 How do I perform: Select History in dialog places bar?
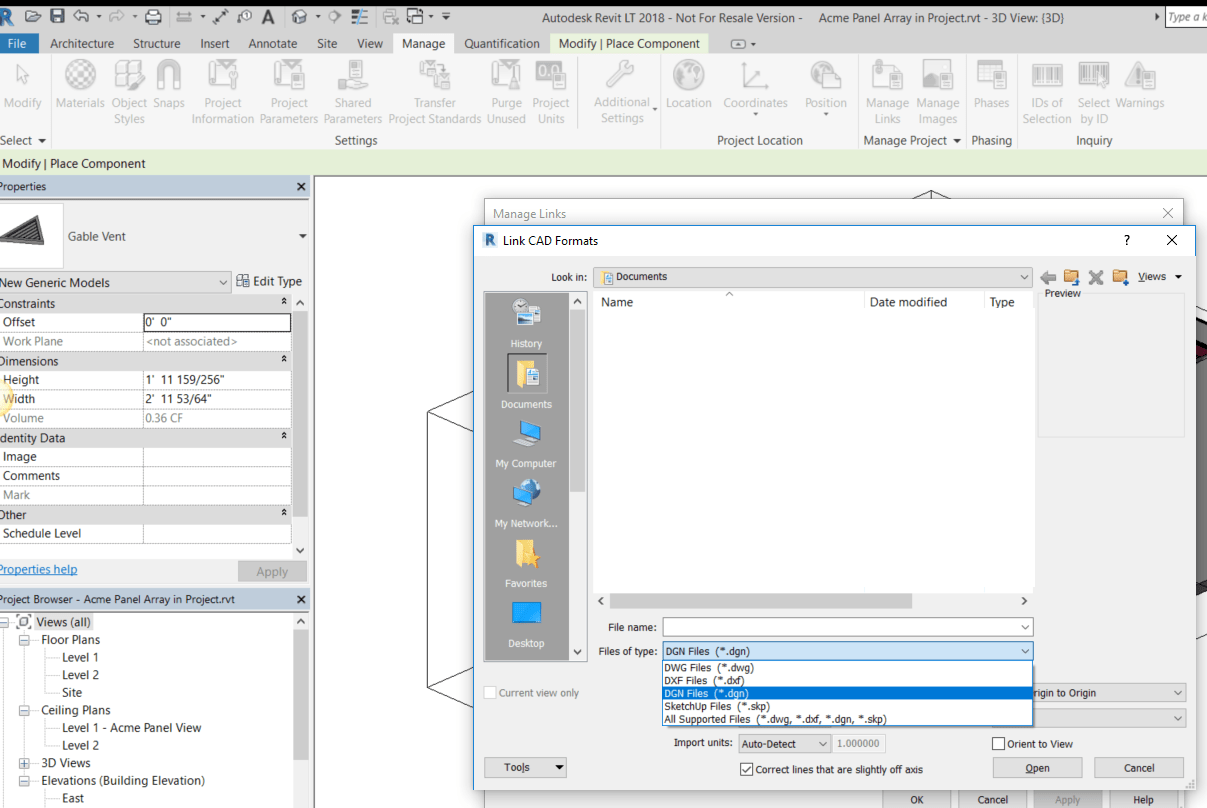pyautogui.click(x=526, y=324)
